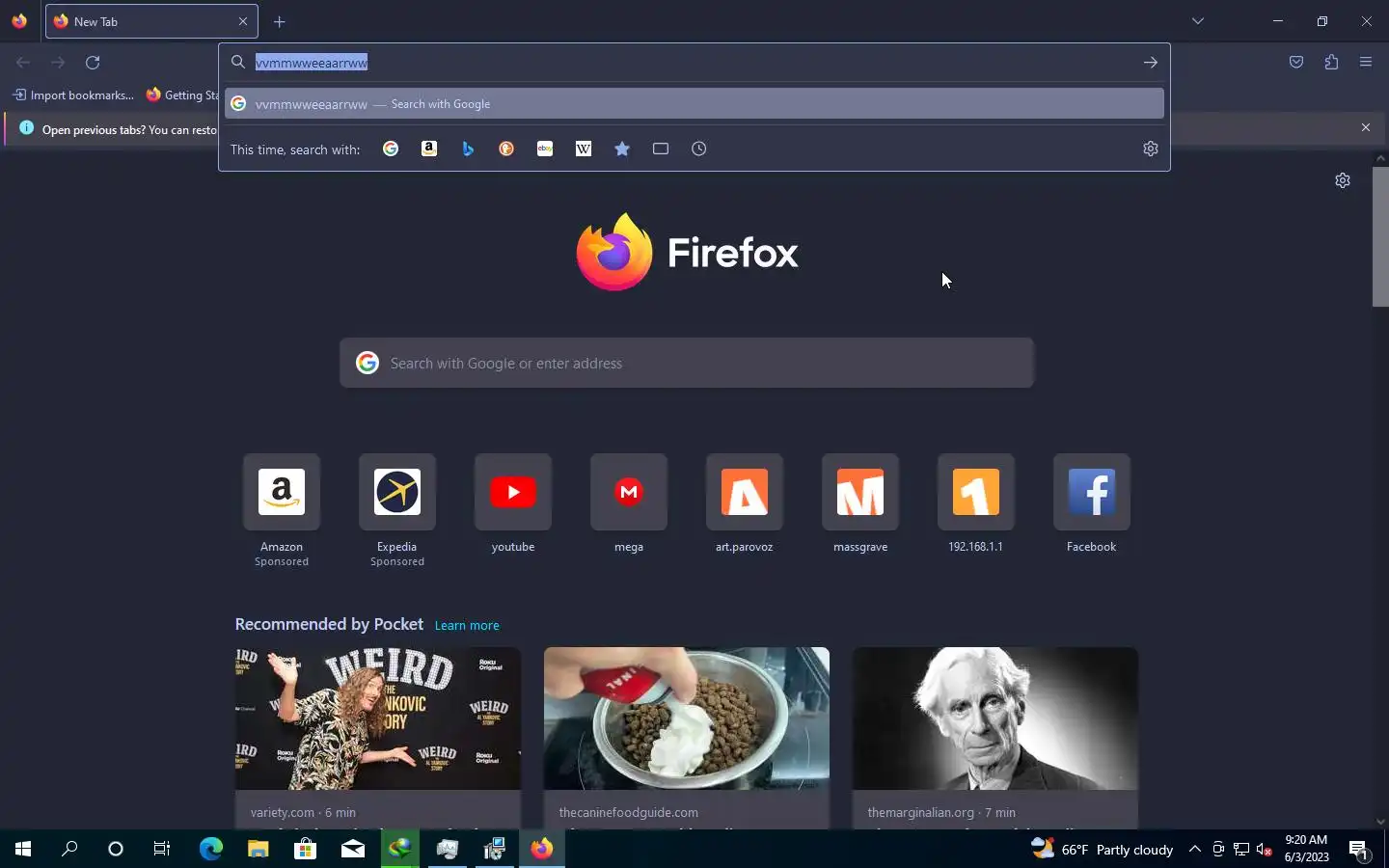The height and width of the screenshot is (868, 1389).
Task: Reload the current page
Action: pyautogui.click(x=93, y=63)
